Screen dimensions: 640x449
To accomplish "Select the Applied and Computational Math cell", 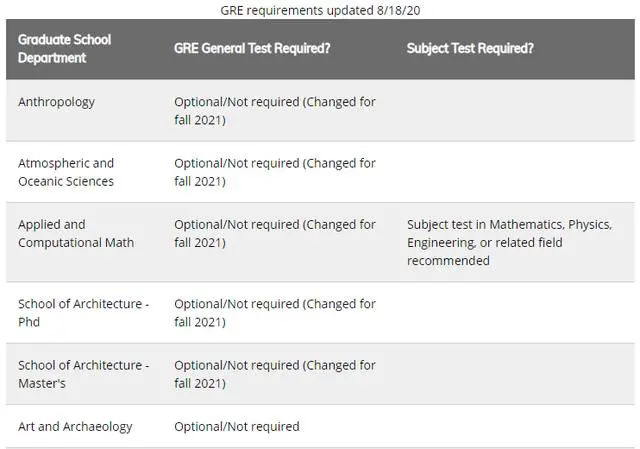I will click(x=76, y=233).
